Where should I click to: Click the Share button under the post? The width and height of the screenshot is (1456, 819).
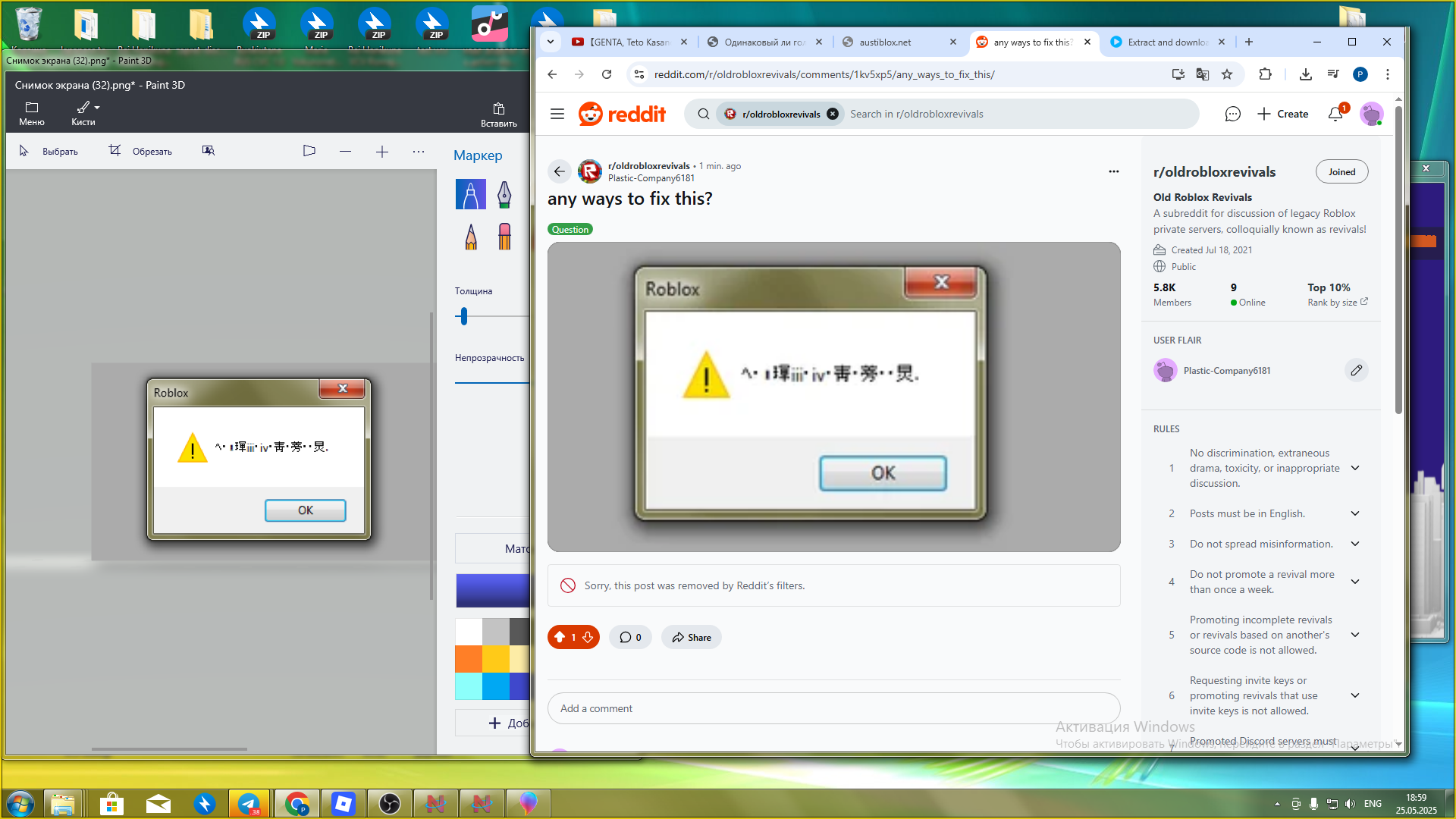(x=691, y=637)
